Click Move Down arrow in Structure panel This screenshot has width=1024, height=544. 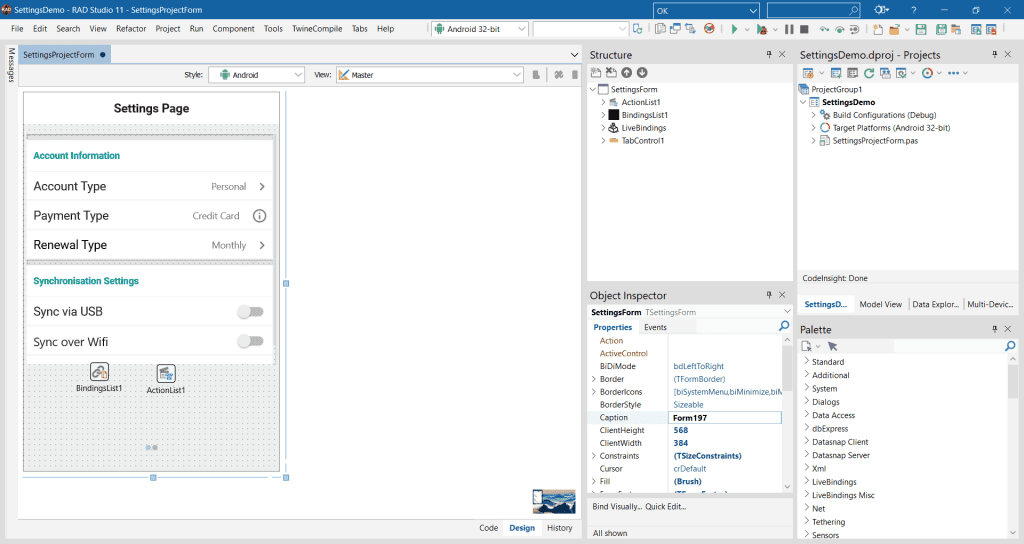pyautogui.click(x=642, y=72)
